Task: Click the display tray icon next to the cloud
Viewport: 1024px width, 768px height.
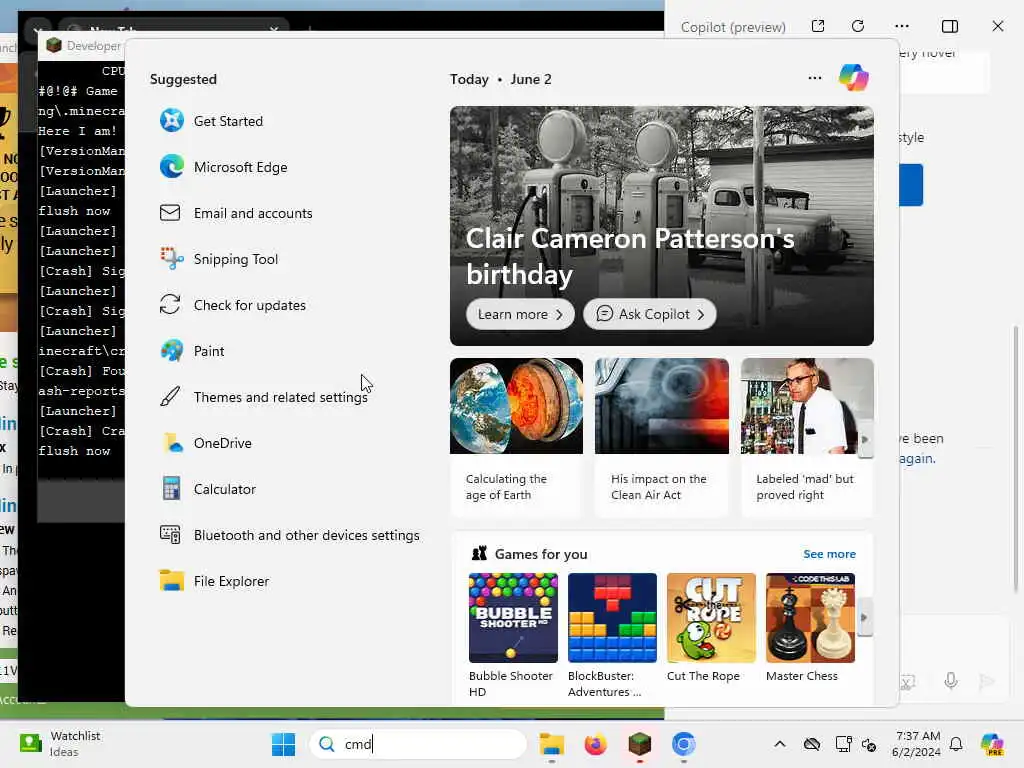Action: [843, 744]
